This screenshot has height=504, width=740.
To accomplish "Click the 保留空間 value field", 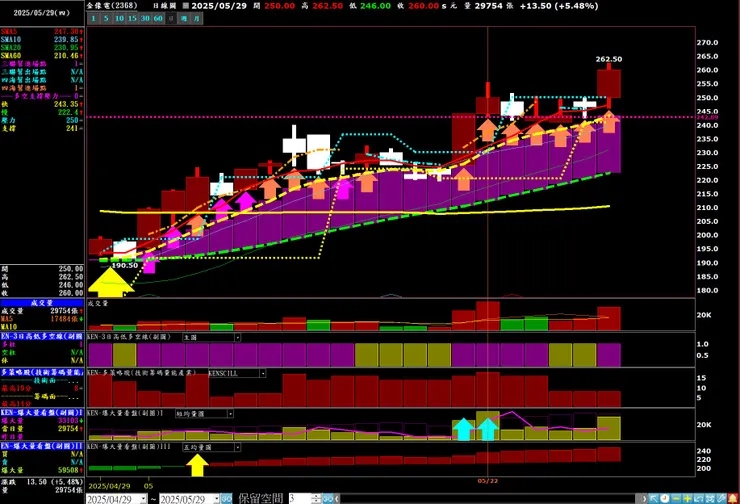I will click(x=300, y=499).
